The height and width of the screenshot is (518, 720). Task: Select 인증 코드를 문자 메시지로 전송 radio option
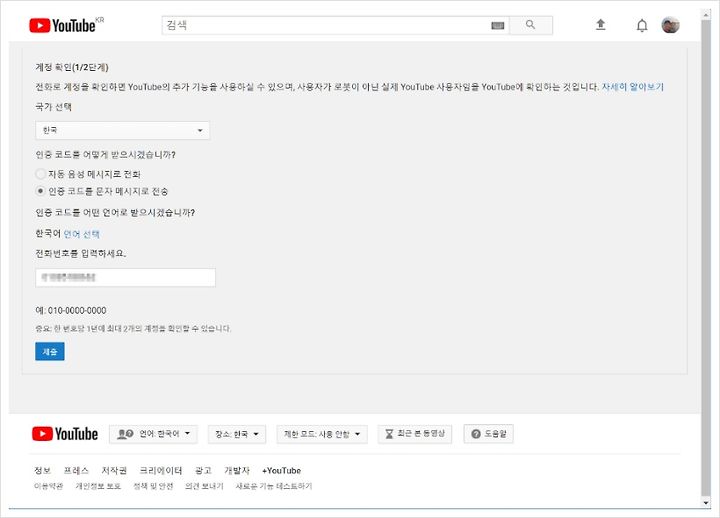(40, 191)
